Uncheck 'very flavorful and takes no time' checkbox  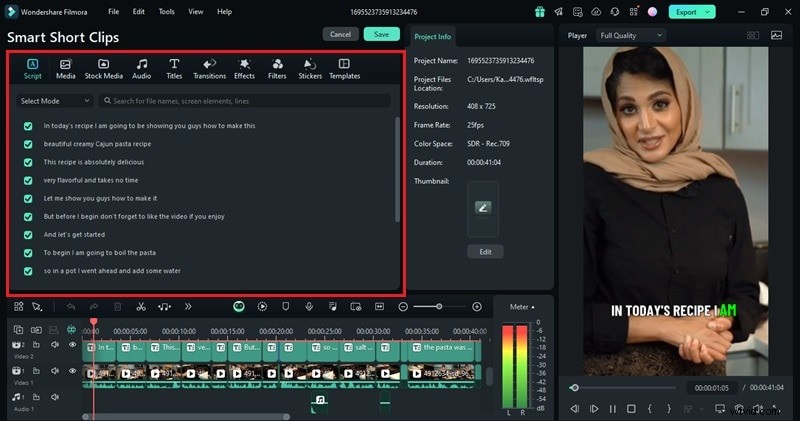point(28,181)
